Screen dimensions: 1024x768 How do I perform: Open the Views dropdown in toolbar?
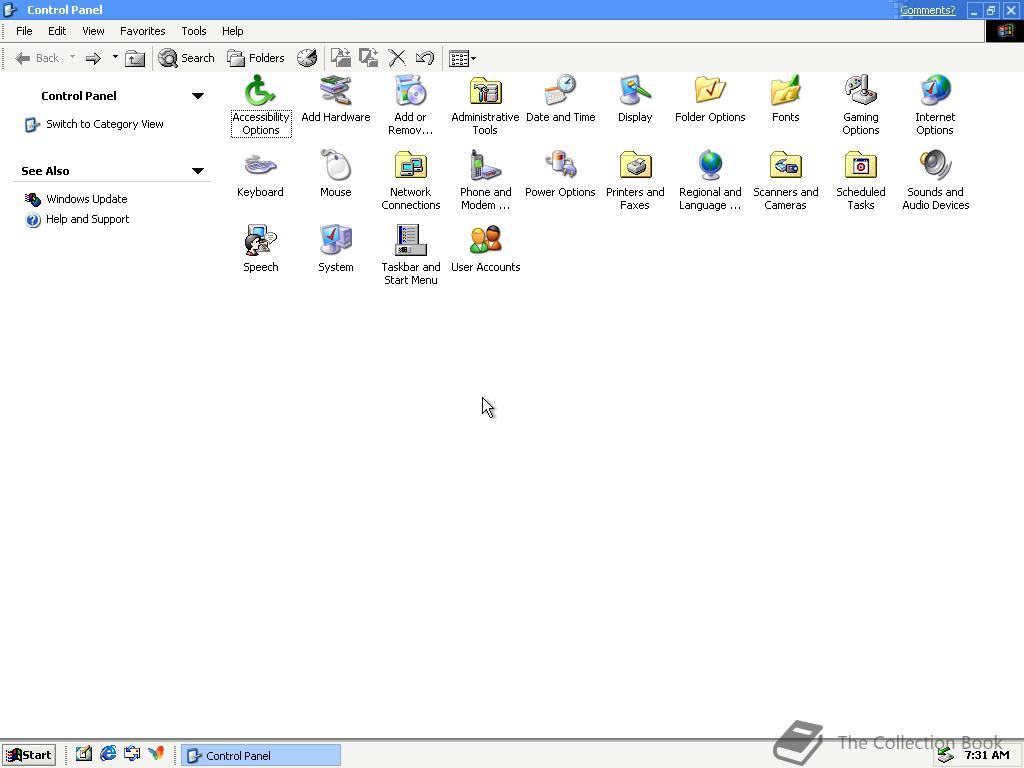[462, 58]
